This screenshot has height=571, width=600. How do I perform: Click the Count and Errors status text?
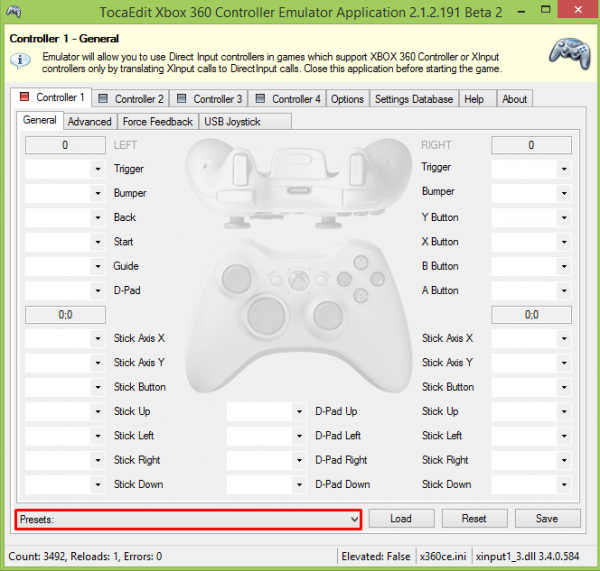(85, 556)
